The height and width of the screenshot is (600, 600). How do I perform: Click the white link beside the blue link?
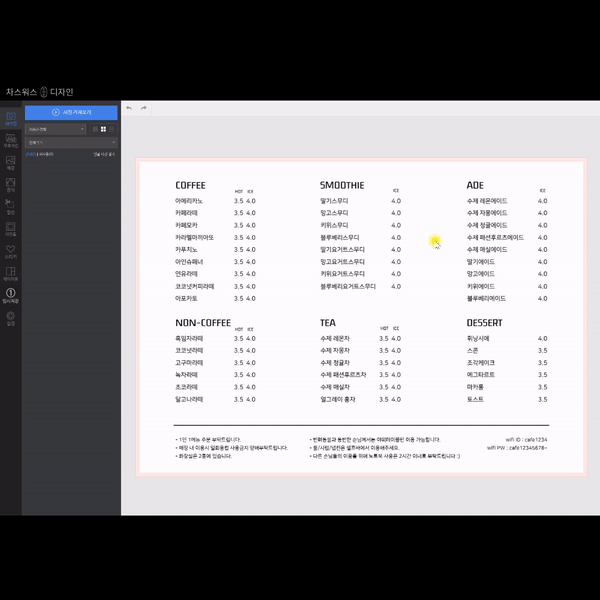[46, 154]
